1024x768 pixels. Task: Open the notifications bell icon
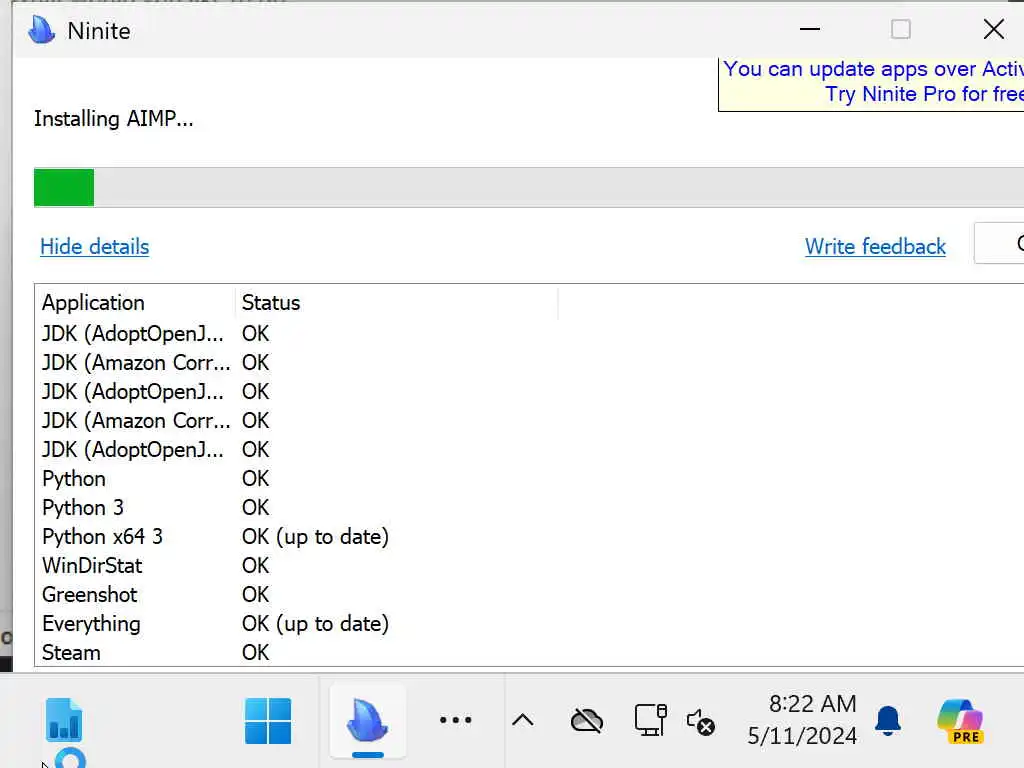[x=888, y=721]
